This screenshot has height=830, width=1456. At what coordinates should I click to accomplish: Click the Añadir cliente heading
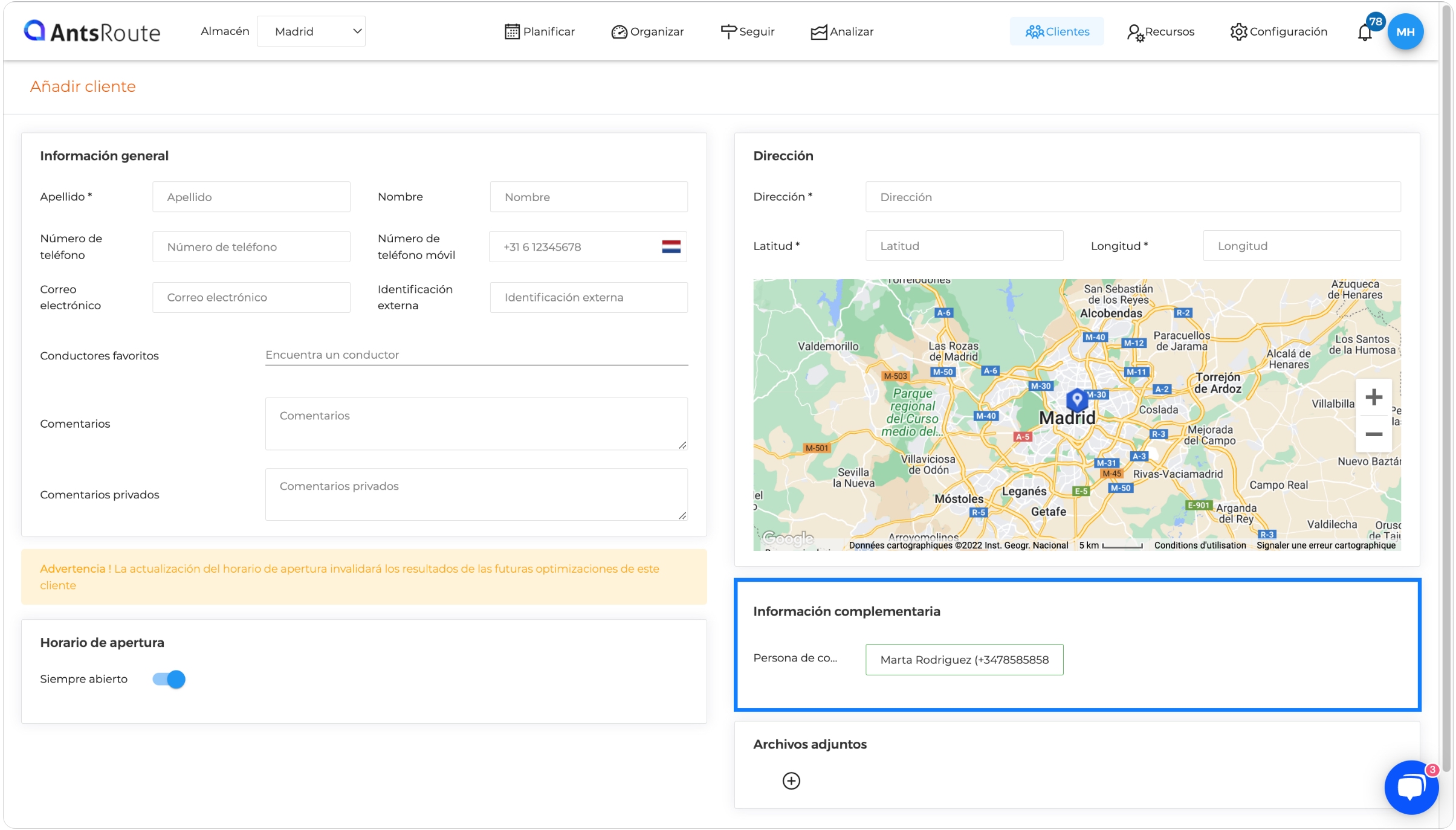tap(83, 86)
